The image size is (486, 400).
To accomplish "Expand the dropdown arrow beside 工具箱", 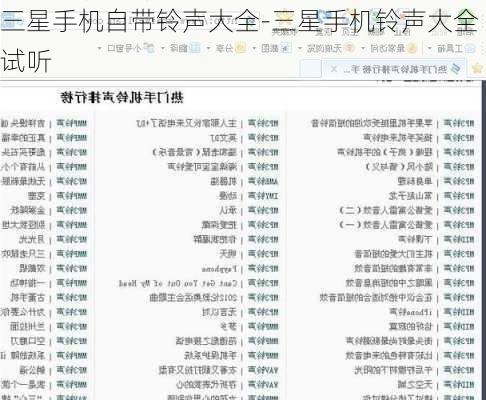I will [430, 49].
